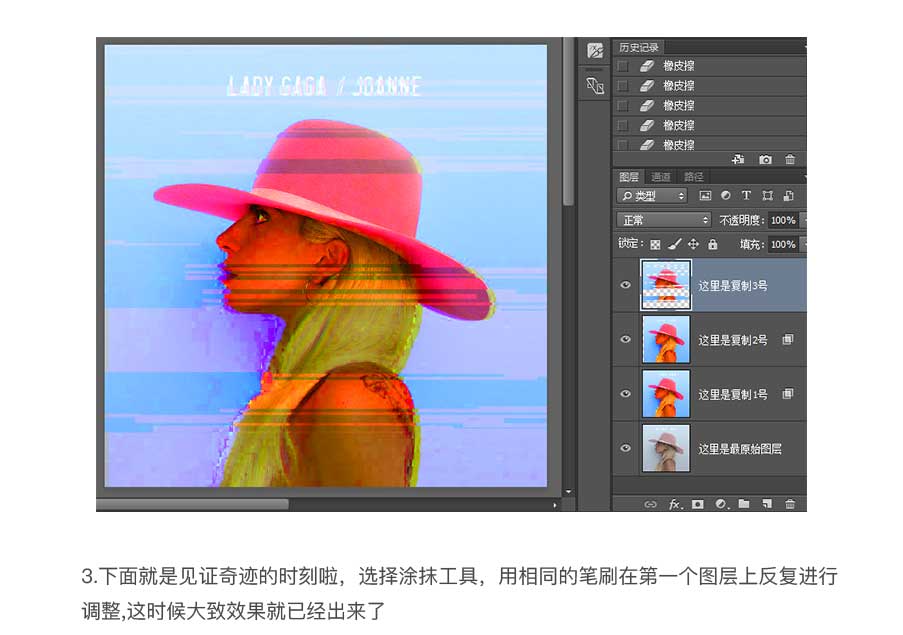Add a layer style with fx icon
The height and width of the screenshot is (635, 903).
[675, 504]
